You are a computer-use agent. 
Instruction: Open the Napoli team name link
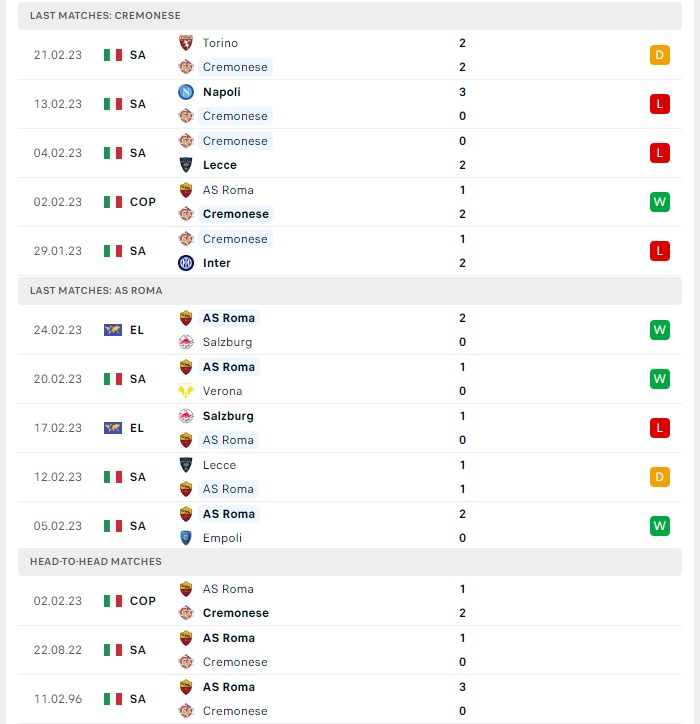point(222,92)
